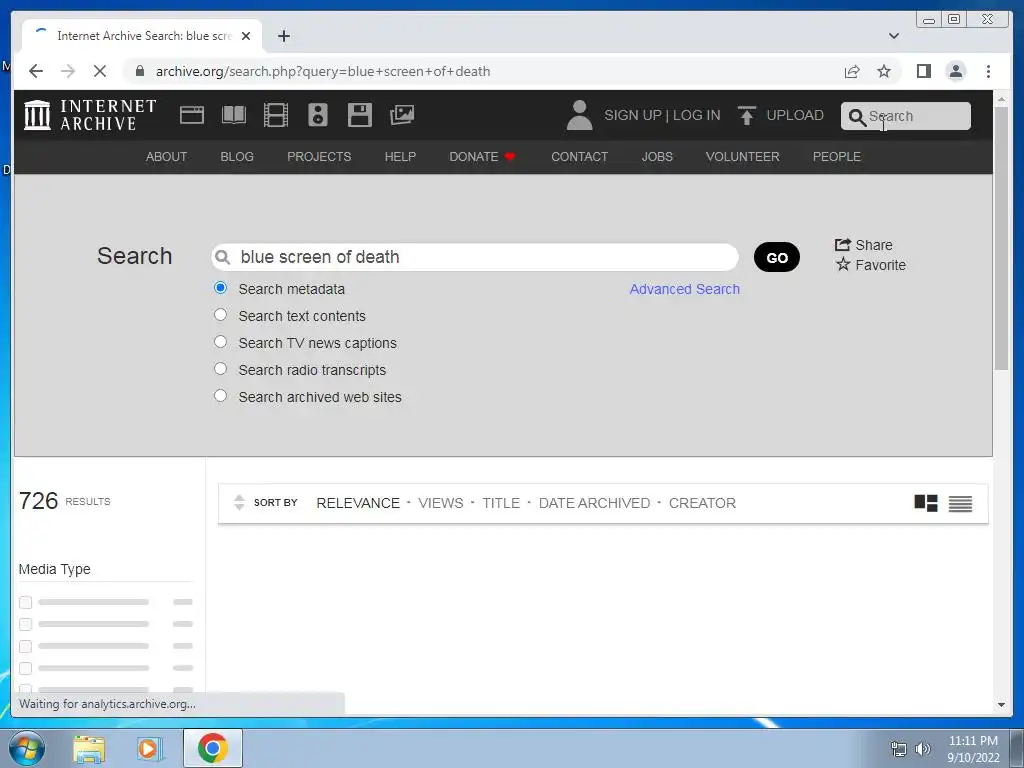Click the magnifier in the top search box
The height and width of the screenshot is (768, 1024).
click(x=856, y=117)
